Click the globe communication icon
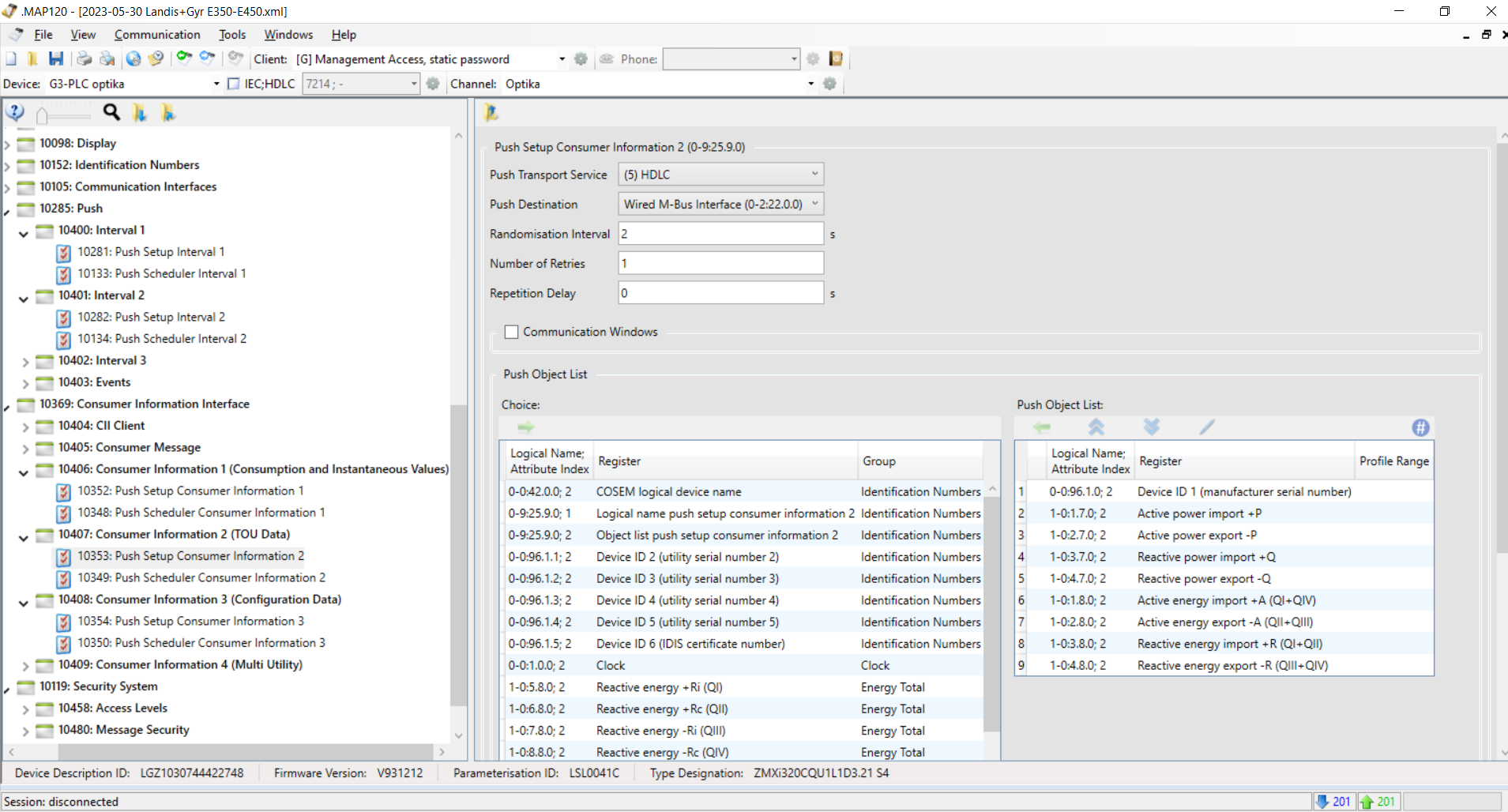The height and width of the screenshot is (812, 1508). click(134, 59)
